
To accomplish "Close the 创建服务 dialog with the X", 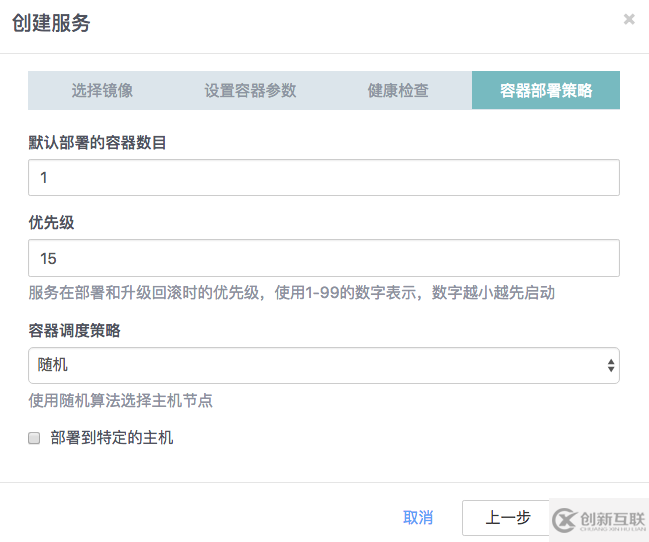I will [629, 19].
